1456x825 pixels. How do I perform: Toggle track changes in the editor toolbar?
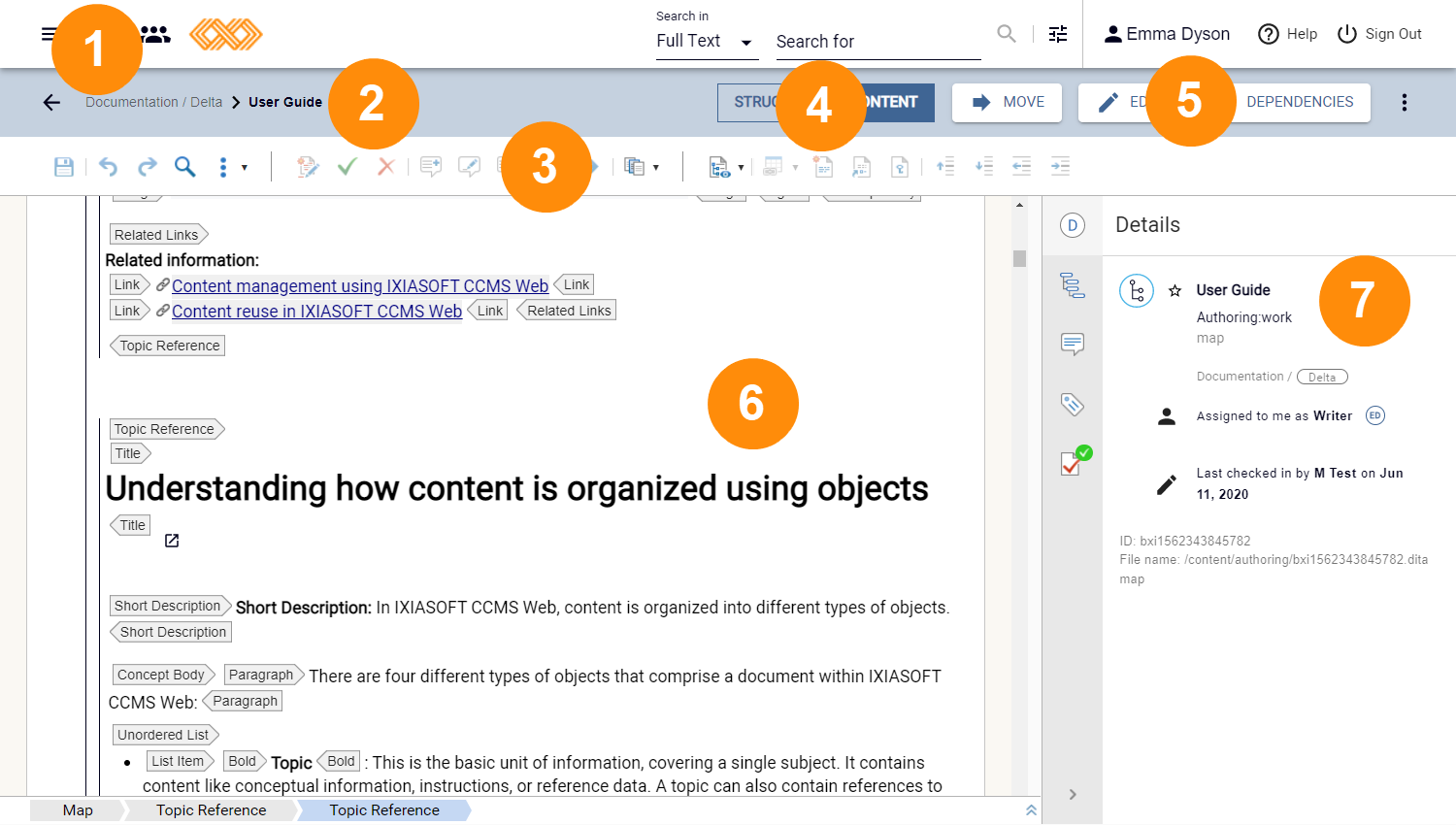pyautogui.click(x=308, y=167)
